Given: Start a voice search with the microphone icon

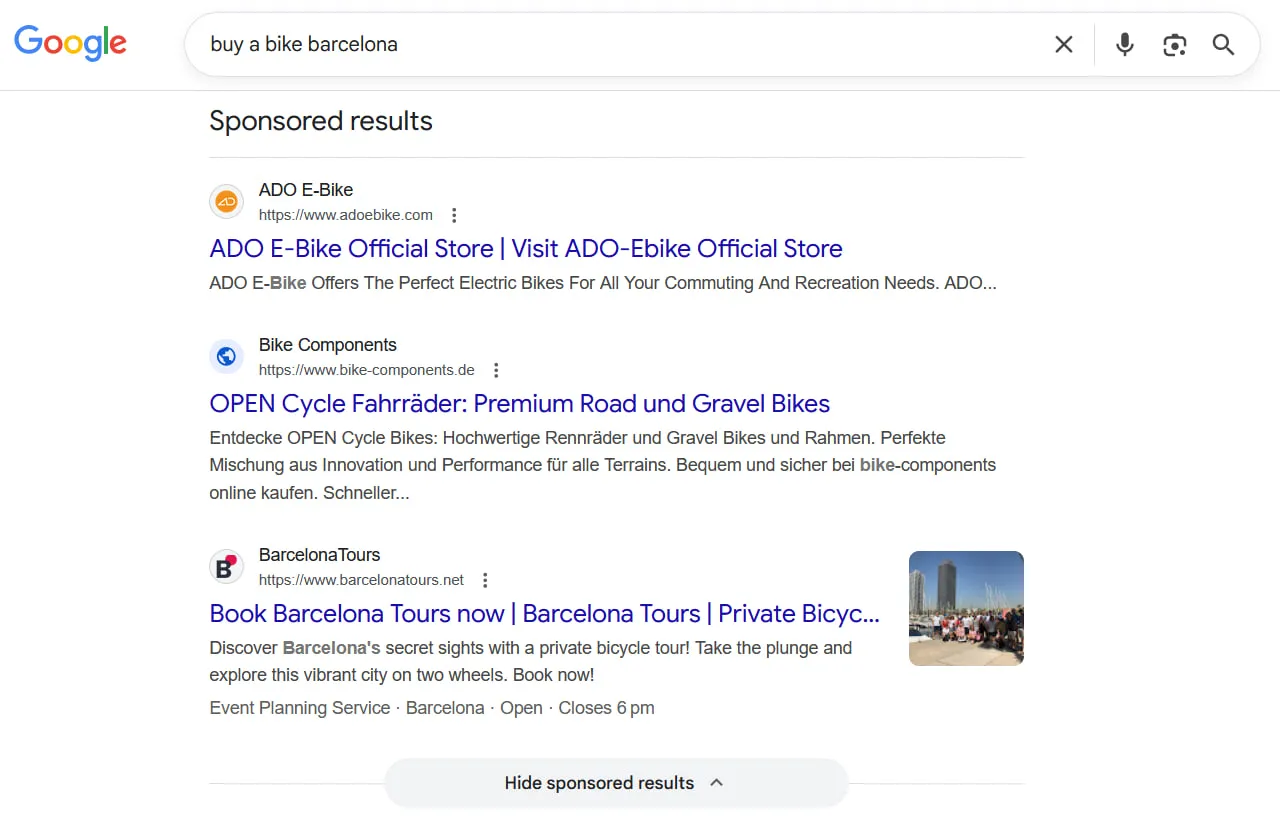Looking at the screenshot, I should (1124, 44).
